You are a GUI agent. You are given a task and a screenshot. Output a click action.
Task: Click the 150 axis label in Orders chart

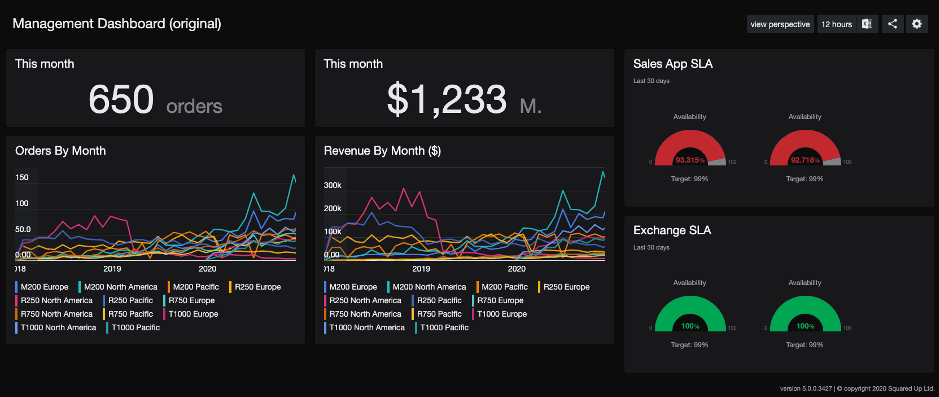[22, 177]
